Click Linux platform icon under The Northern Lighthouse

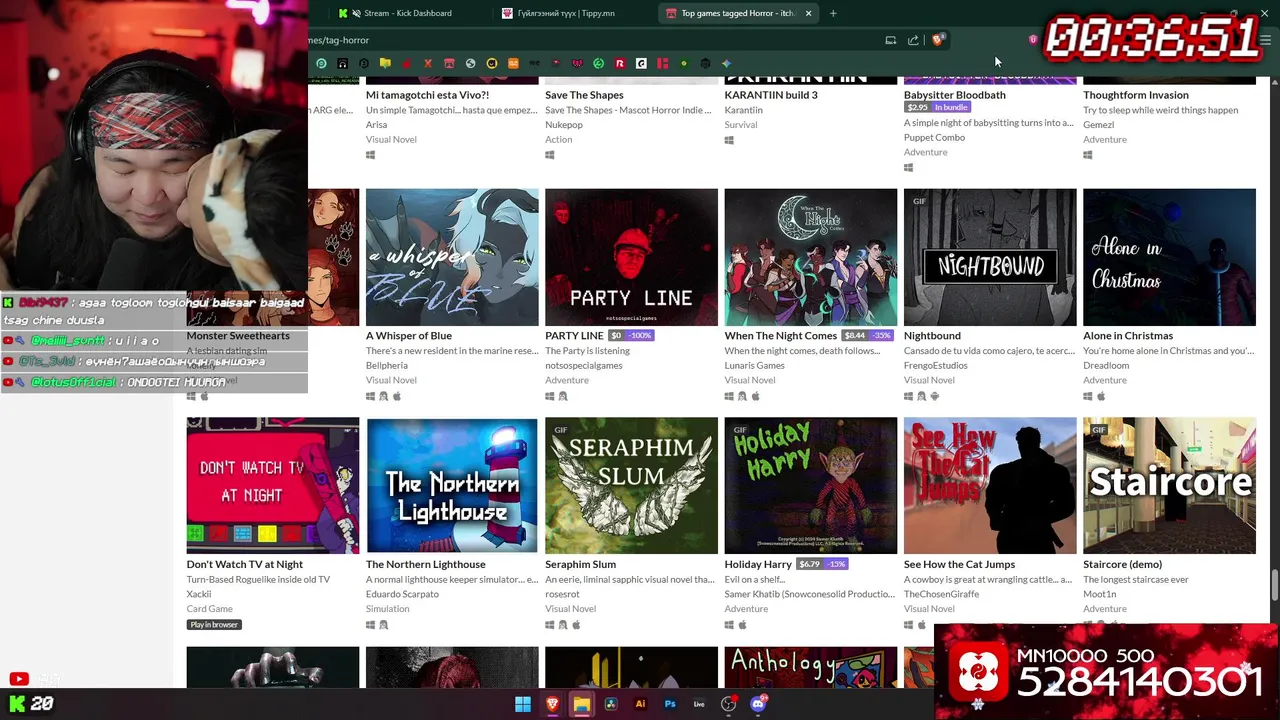pyautogui.click(x=383, y=625)
